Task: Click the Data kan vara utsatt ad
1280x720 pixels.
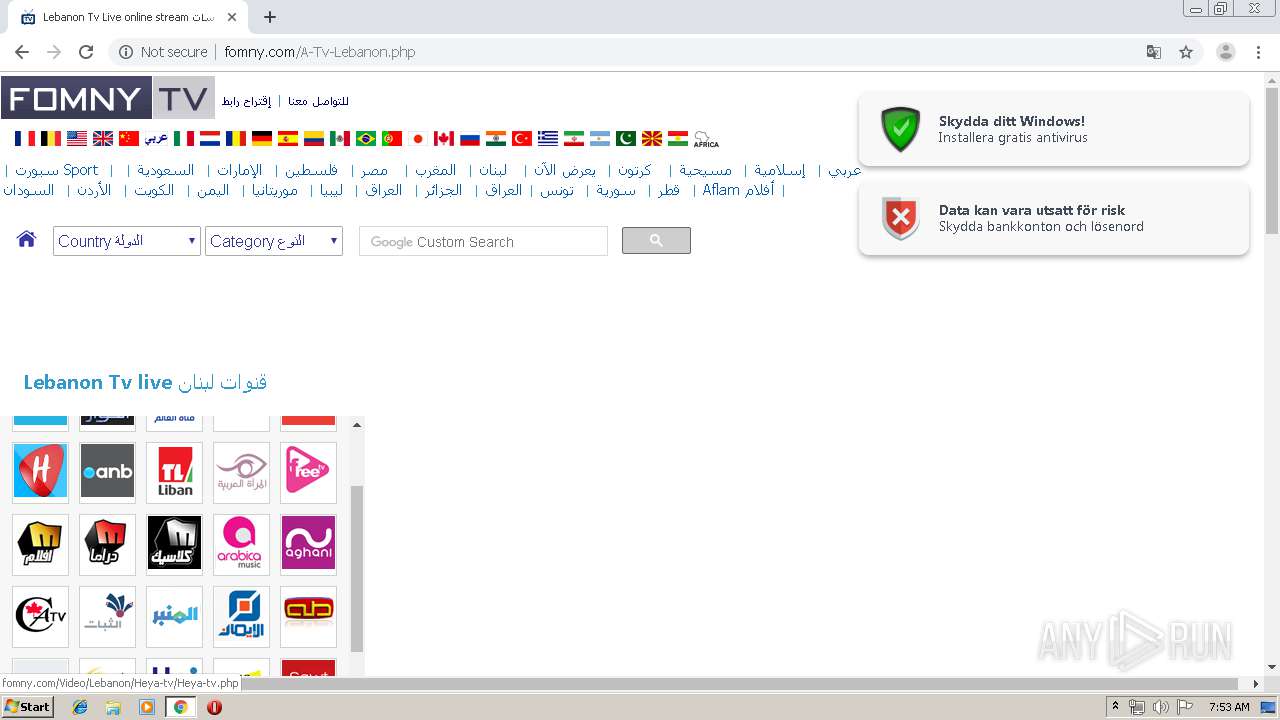Action: point(1054,219)
